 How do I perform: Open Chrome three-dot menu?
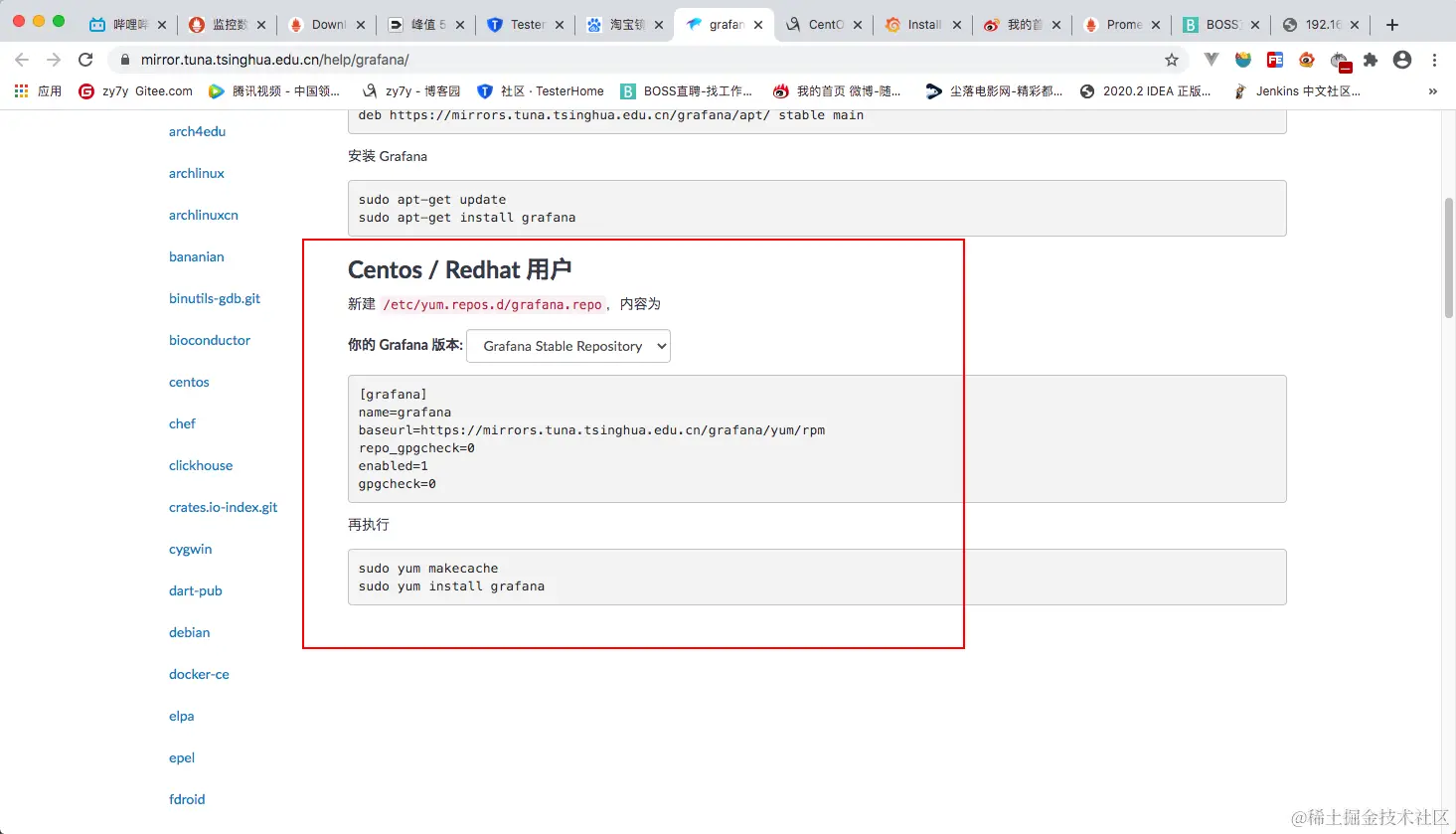point(1434,60)
